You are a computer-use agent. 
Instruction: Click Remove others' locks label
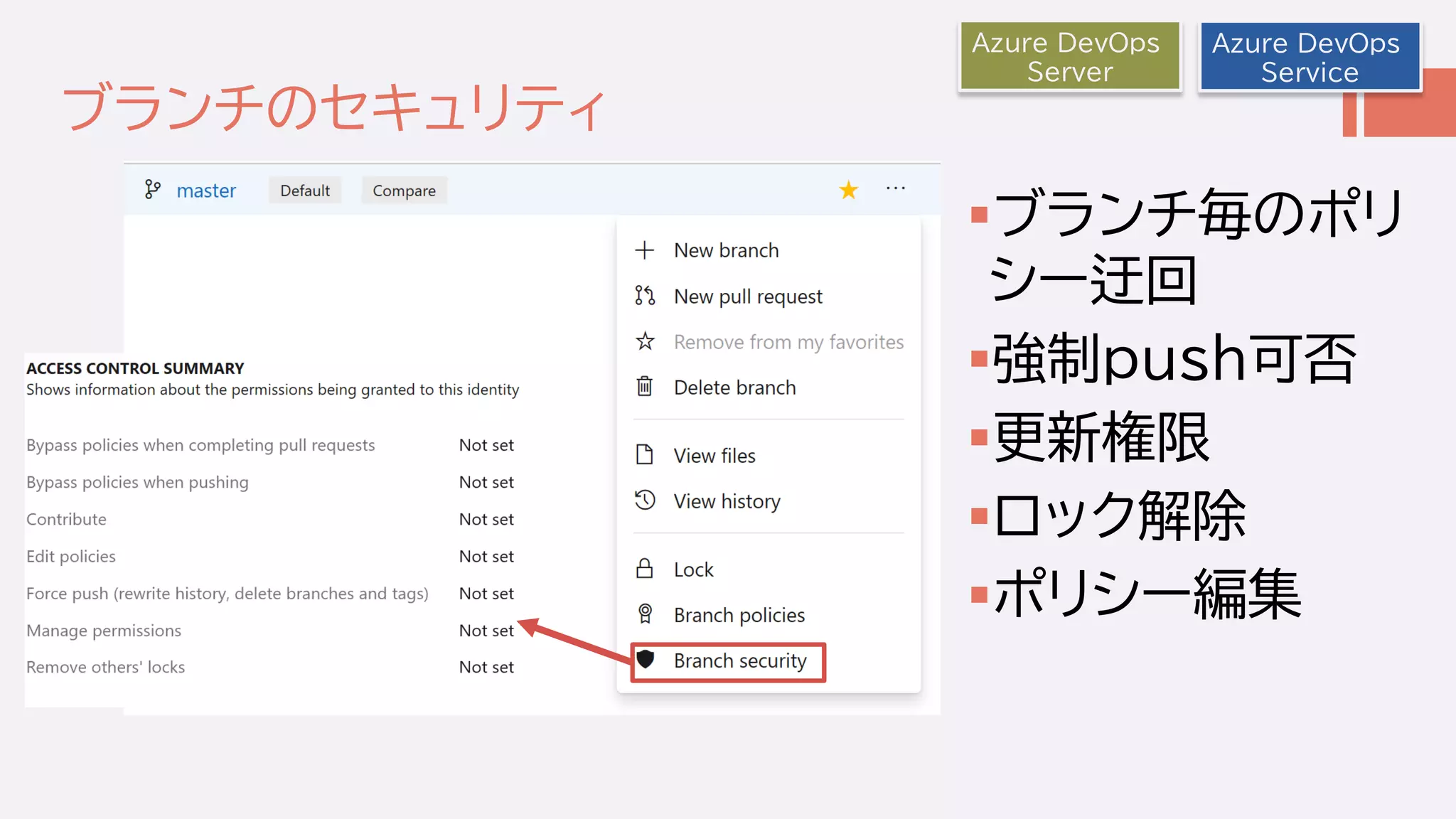click(x=105, y=667)
